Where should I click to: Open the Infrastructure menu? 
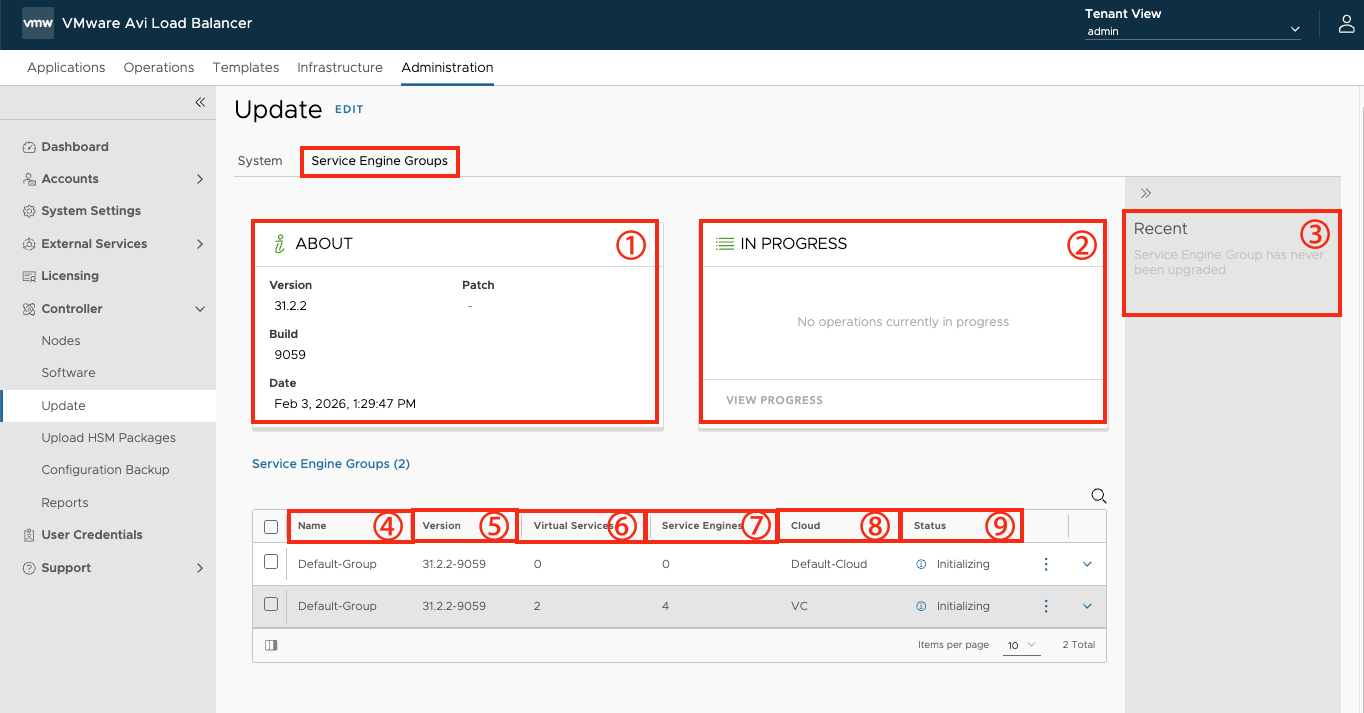(340, 68)
